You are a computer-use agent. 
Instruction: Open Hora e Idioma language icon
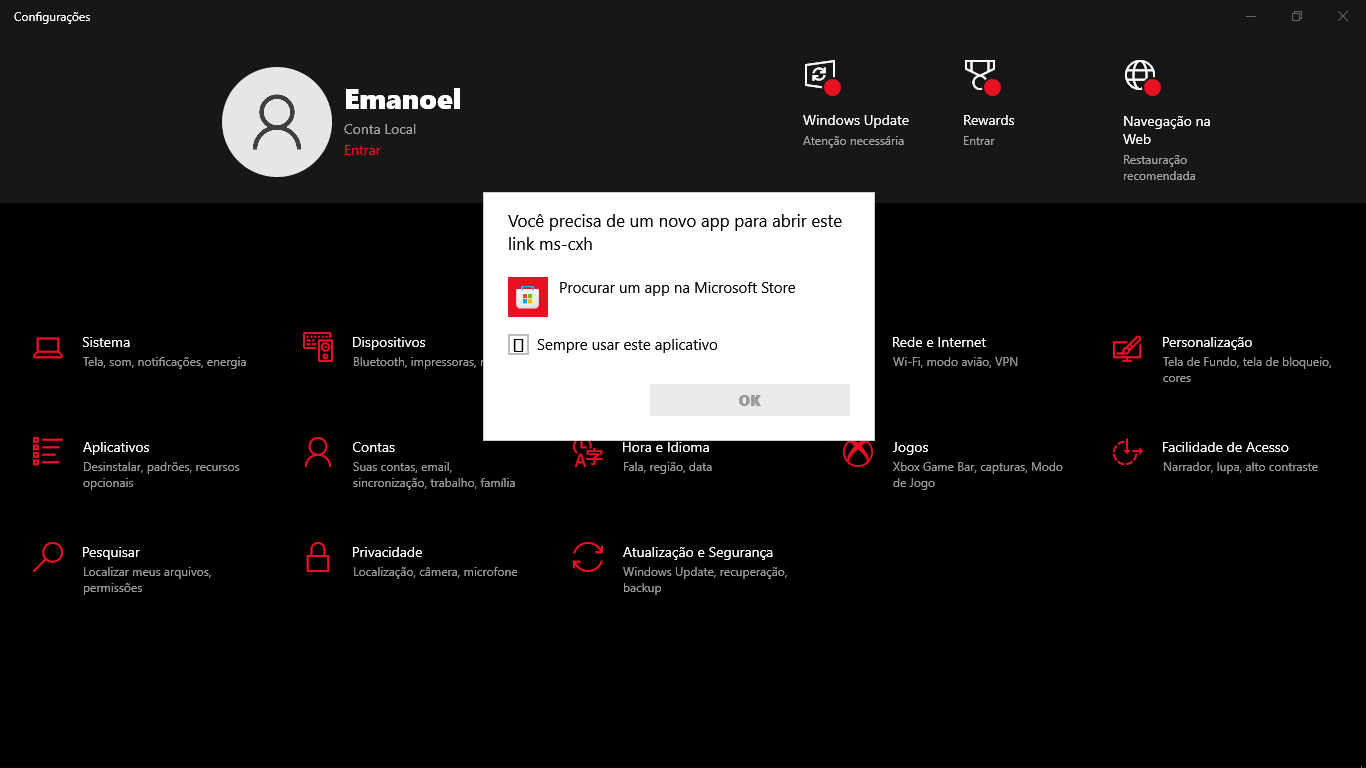(588, 453)
